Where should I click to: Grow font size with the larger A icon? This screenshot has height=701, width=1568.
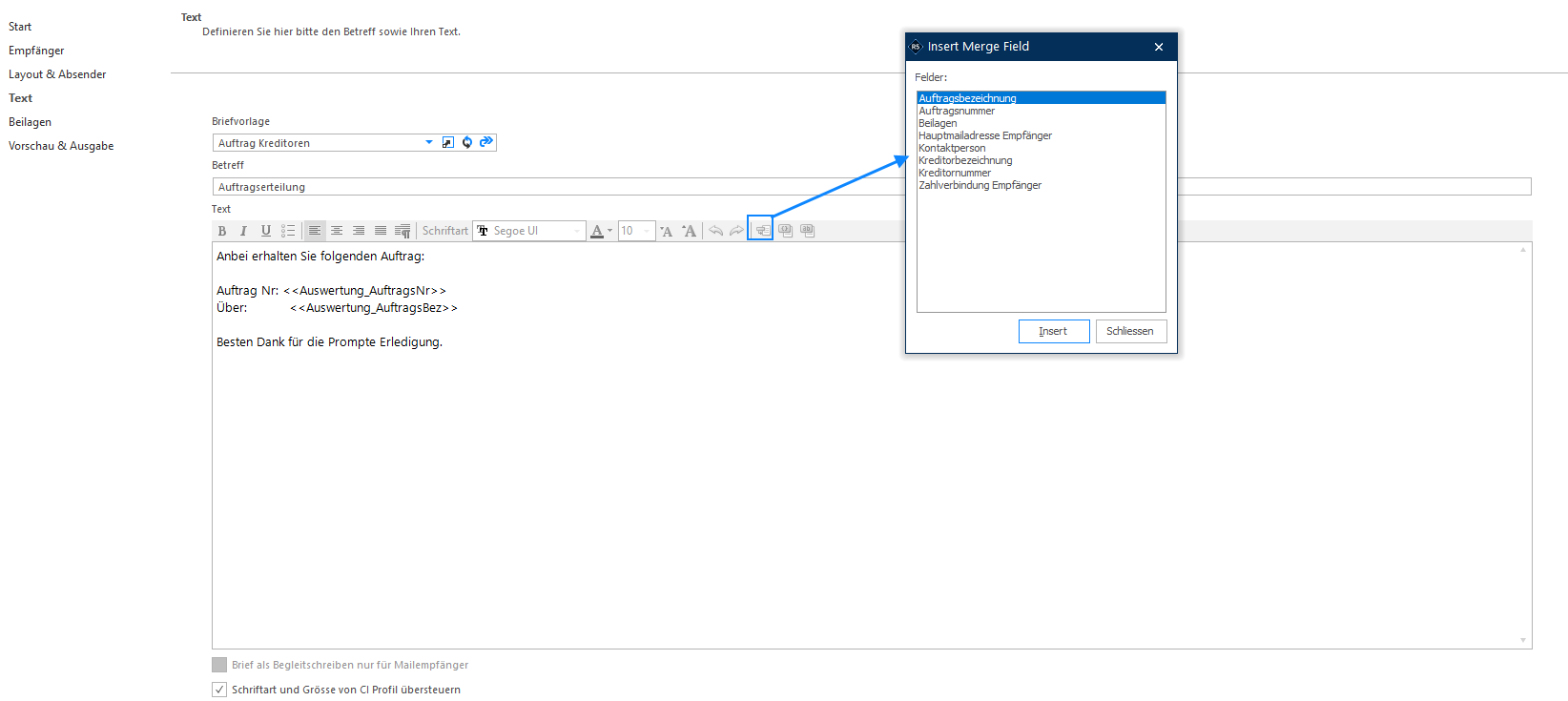point(689,231)
